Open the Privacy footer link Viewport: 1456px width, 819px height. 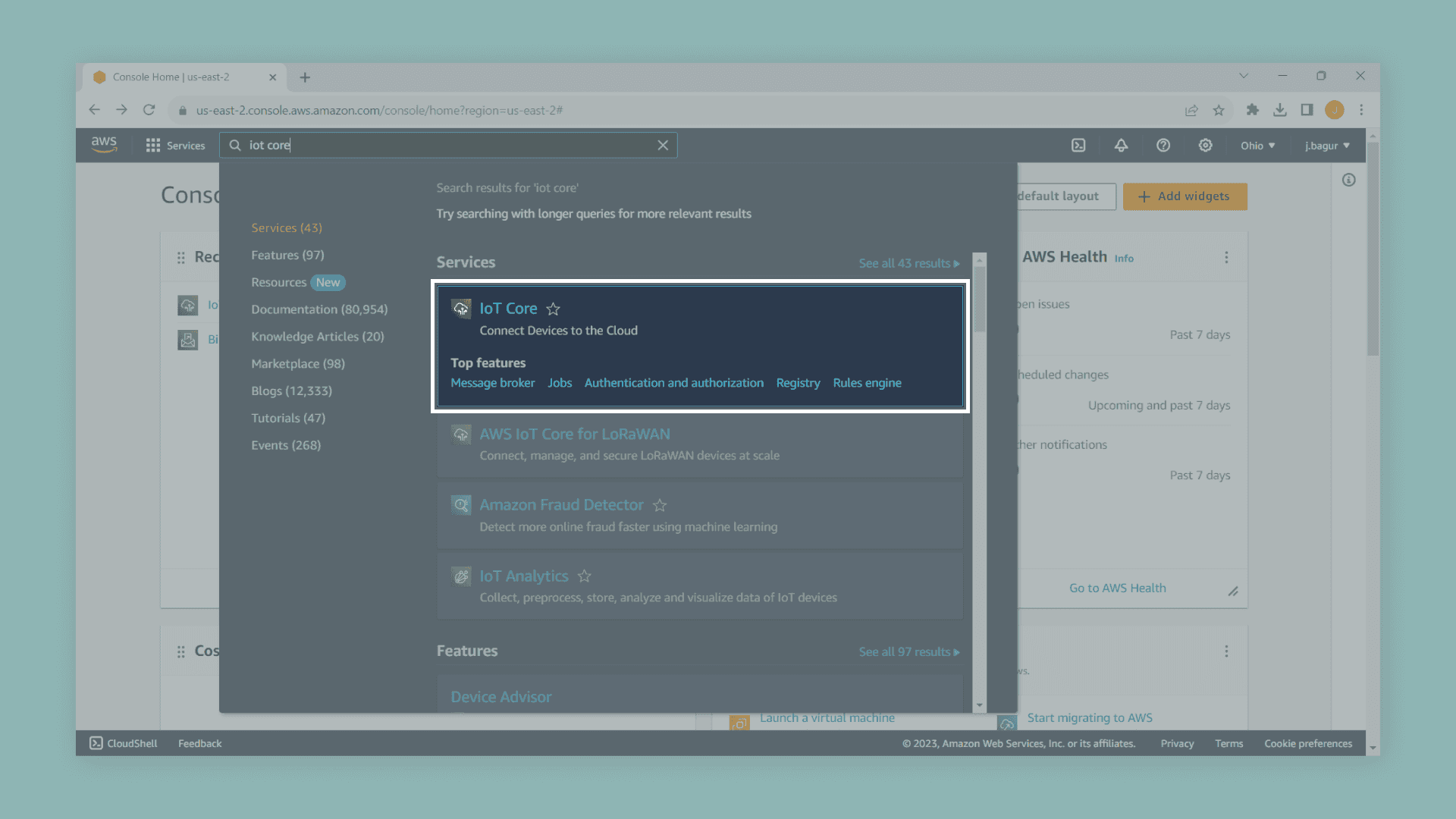pyautogui.click(x=1177, y=744)
